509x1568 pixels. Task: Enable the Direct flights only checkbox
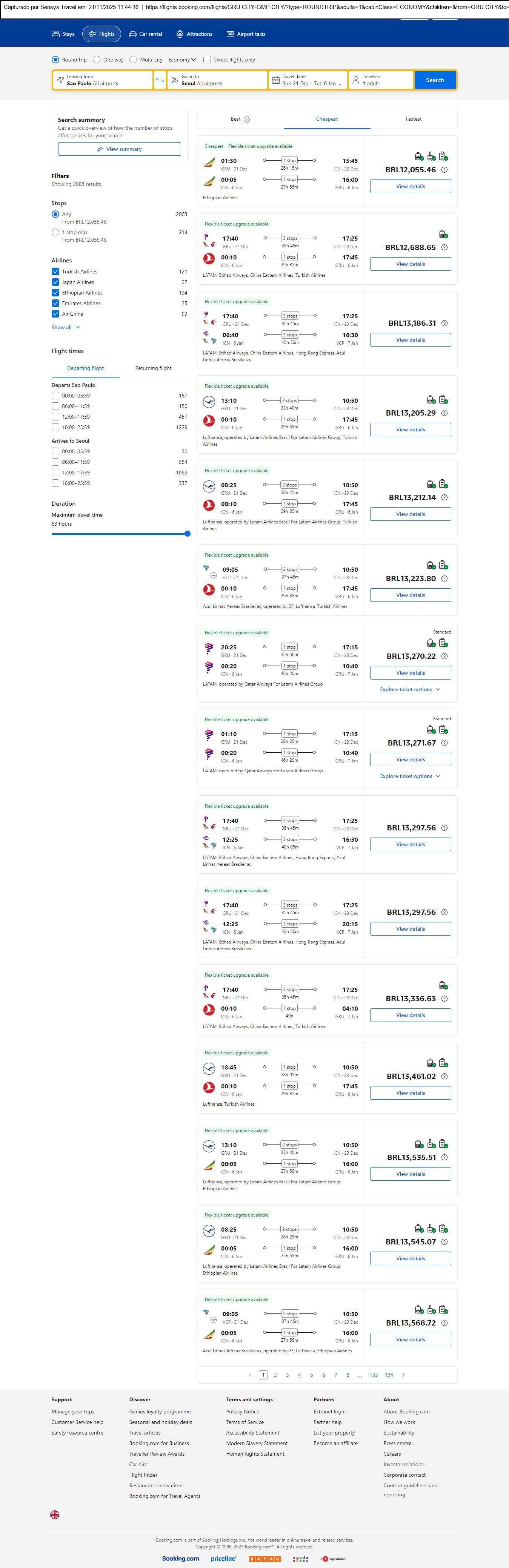click(x=207, y=60)
